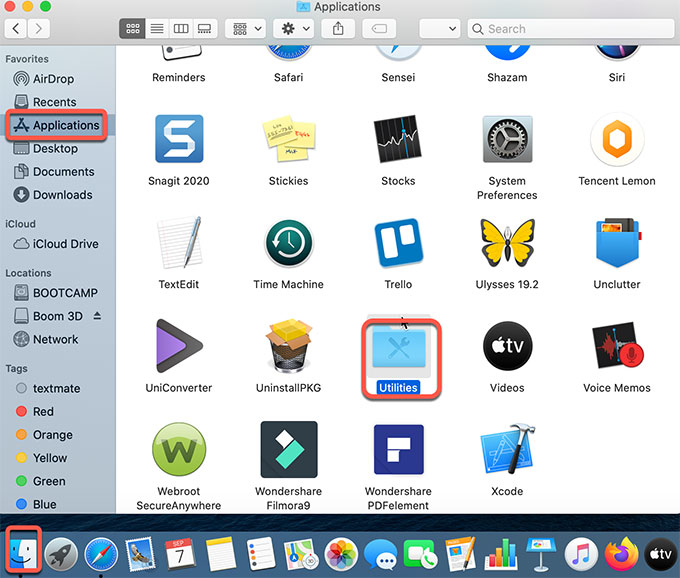Switch to gallery view

(204, 29)
